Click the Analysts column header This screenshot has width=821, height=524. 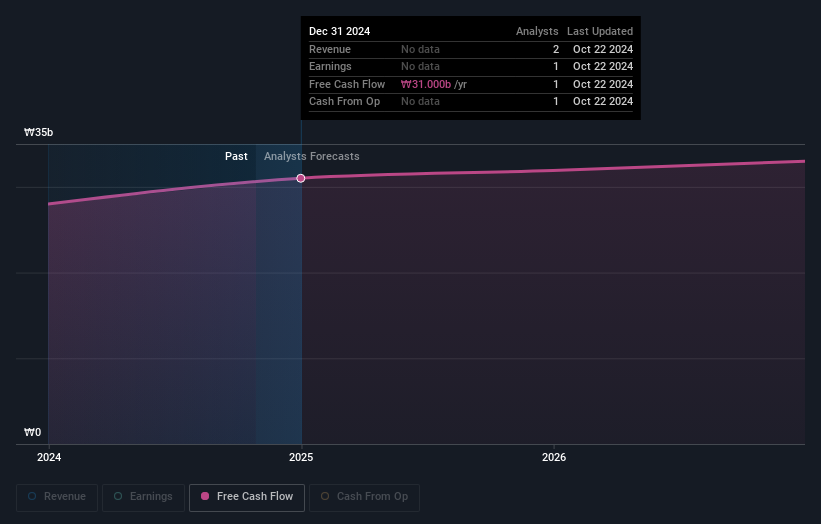pyautogui.click(x=537, y=31)
